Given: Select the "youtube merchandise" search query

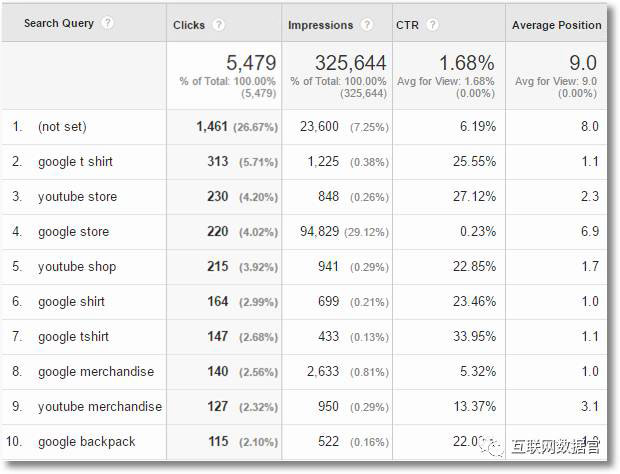Looking at the screenshot, I should [100, 407].
